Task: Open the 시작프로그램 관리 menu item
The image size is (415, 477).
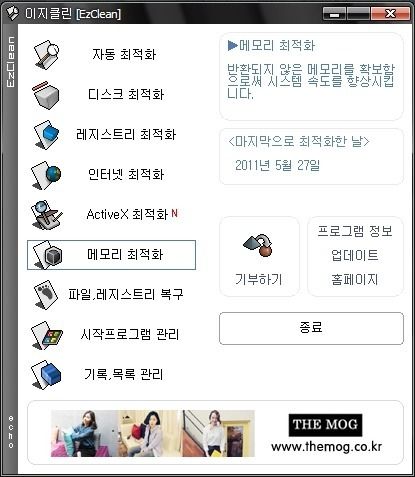Action: (x=130, y=334)
